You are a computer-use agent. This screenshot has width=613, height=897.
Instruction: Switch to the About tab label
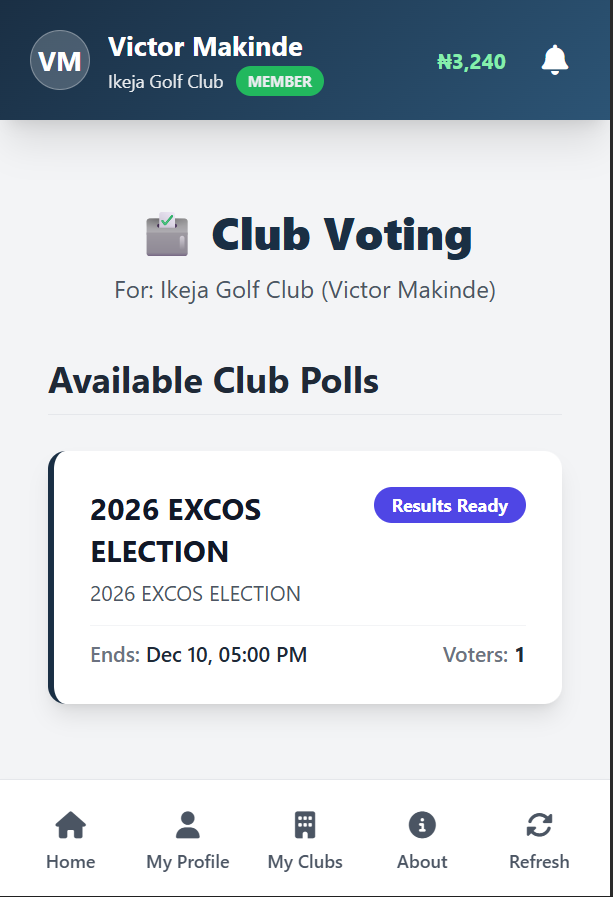click(422, 862)
